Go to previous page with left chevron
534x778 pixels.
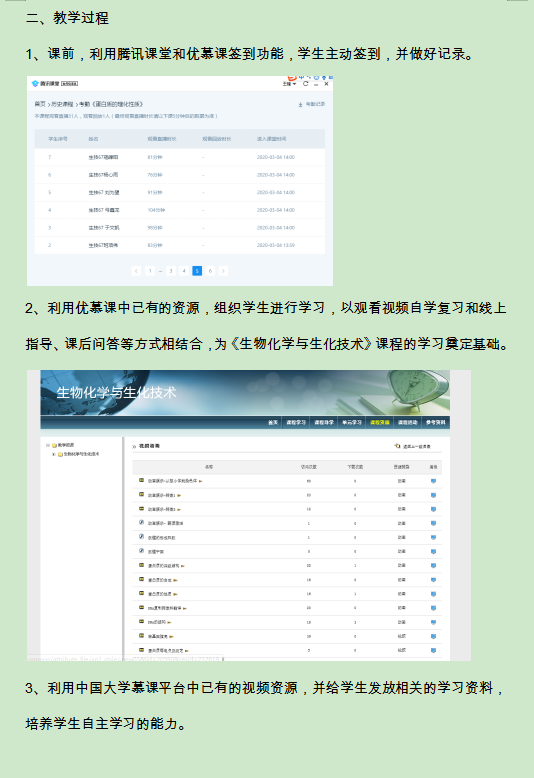(x=136, y=271)
